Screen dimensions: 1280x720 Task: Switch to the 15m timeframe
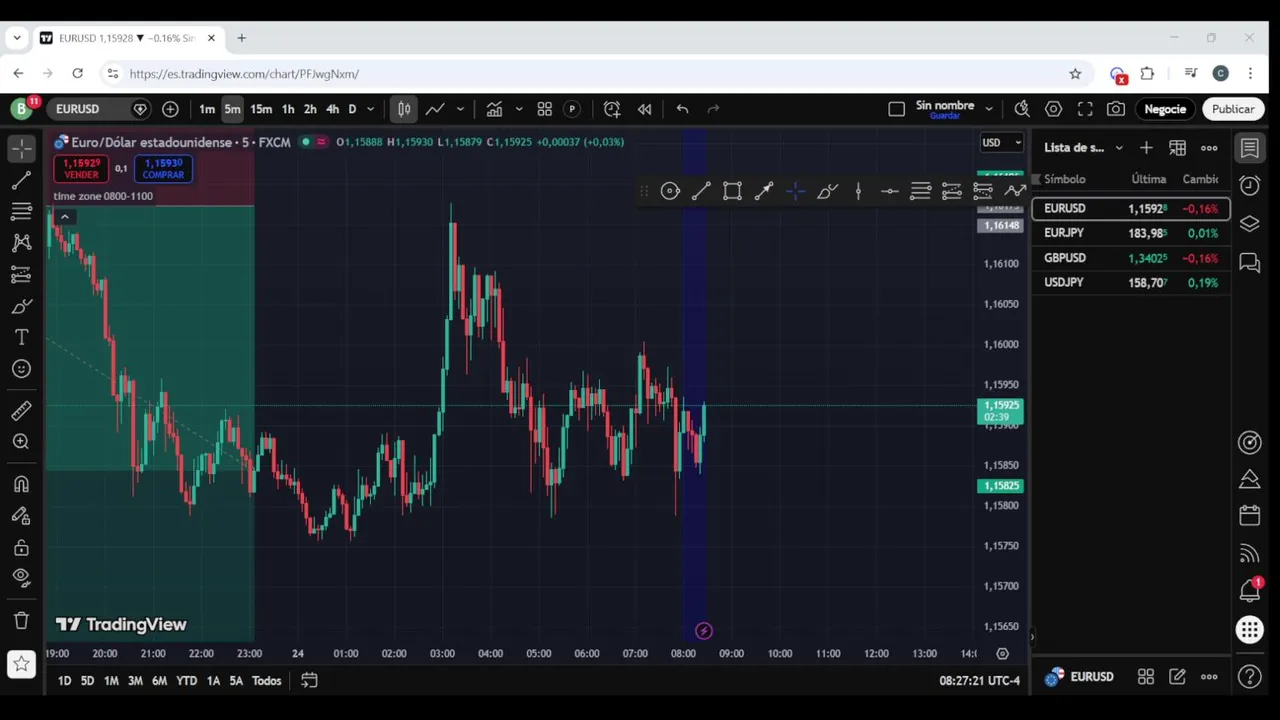click(261, 109)
